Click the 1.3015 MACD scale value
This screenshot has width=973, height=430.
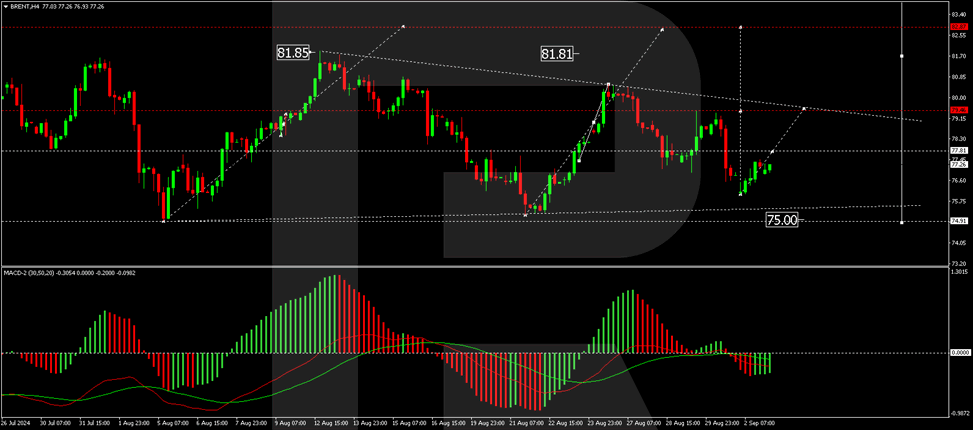pyautogui.click(x=959, y=272)
